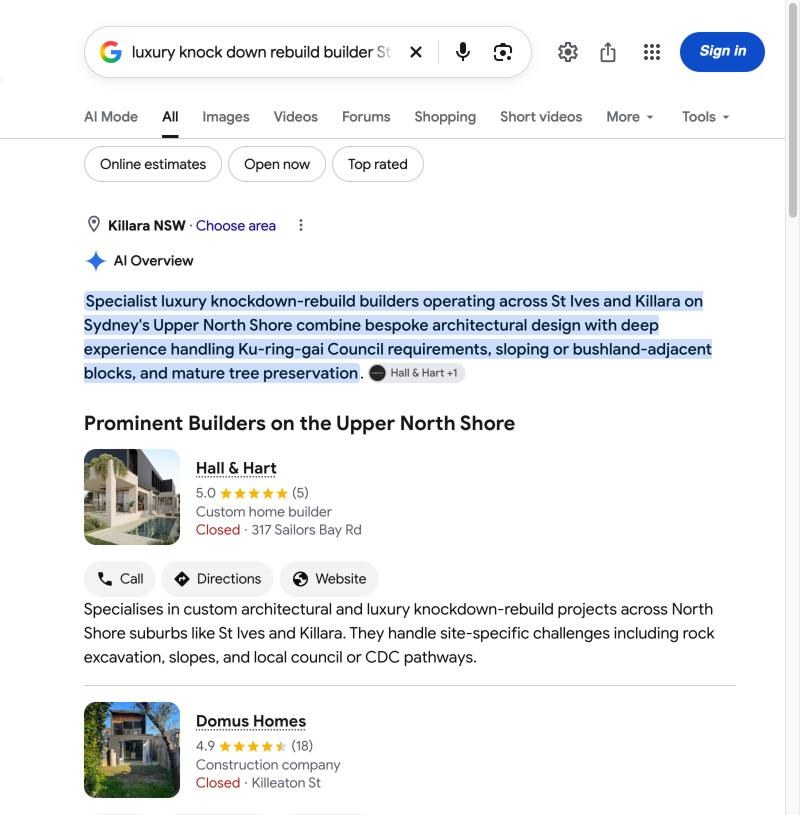The height and width of the screenshot is (815, 800).
Task: Click Domus Homes 4.9 star rating
Action: (x=254, y=746)
